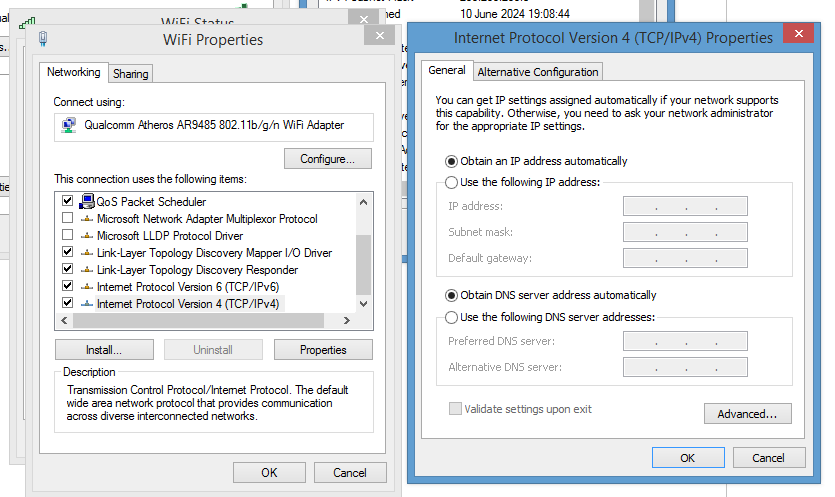Click the Default gateway input field
Screen dimensions: 835x497
pyautogui.click(x=685, y=258)
